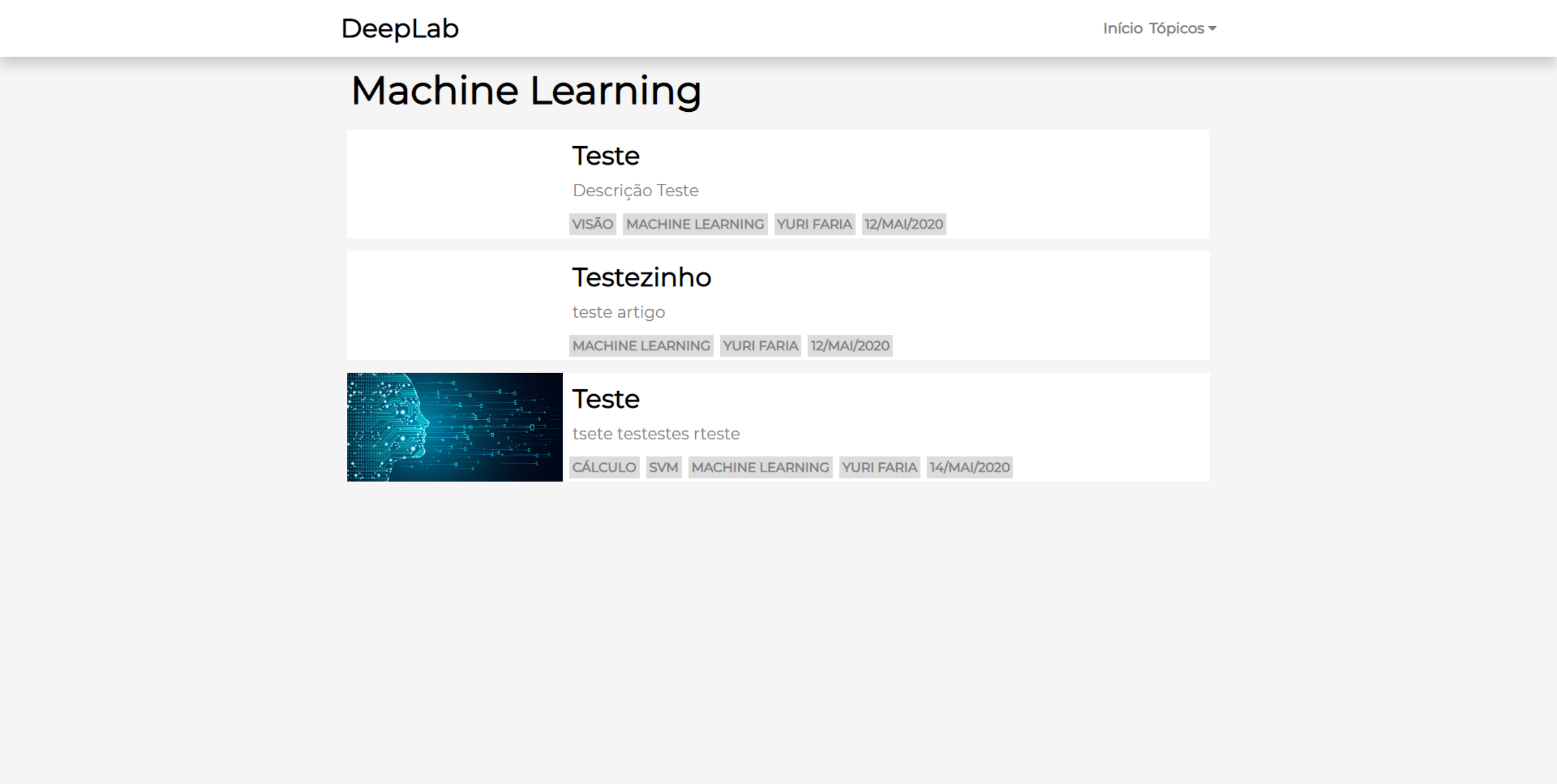Click the teste artigo description text
1557x784 pixels.
coord(618,312)
